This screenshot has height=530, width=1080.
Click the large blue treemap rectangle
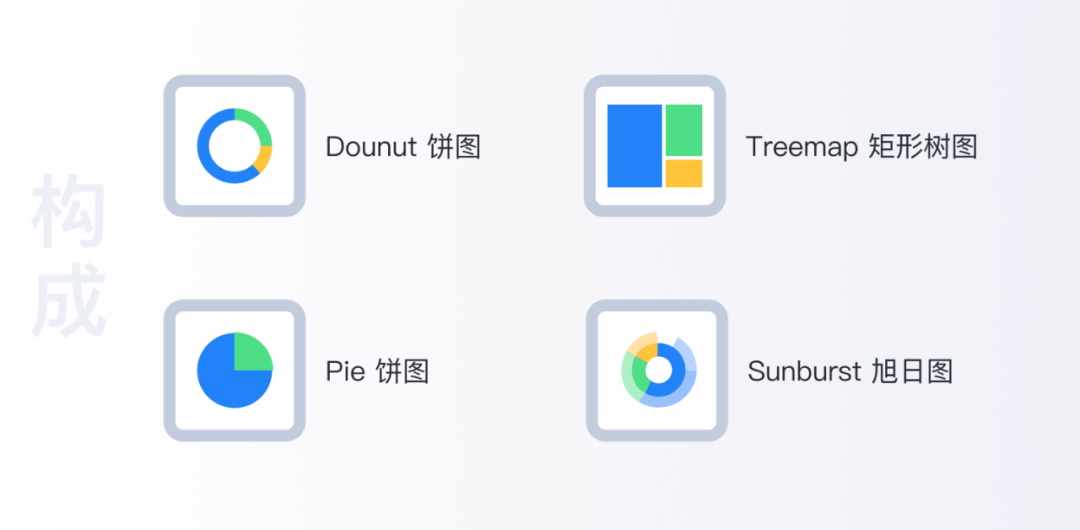pos(634,146)
